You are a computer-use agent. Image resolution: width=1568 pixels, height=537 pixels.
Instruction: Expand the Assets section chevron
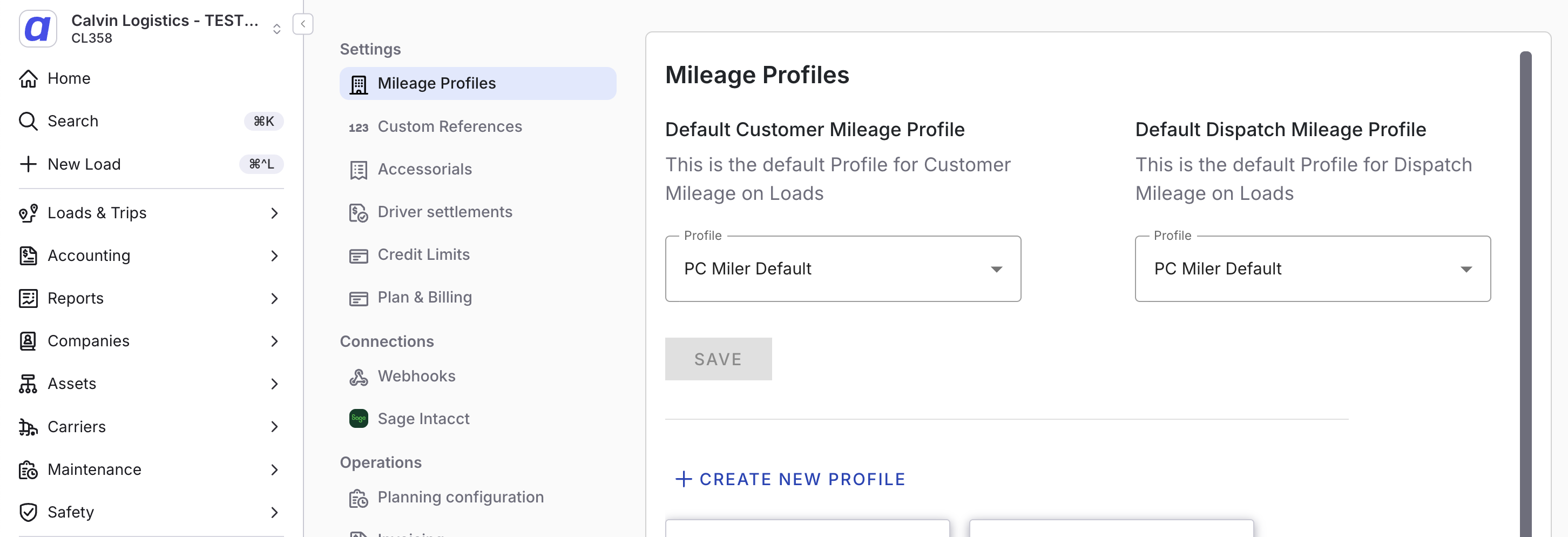pos(274,384)
